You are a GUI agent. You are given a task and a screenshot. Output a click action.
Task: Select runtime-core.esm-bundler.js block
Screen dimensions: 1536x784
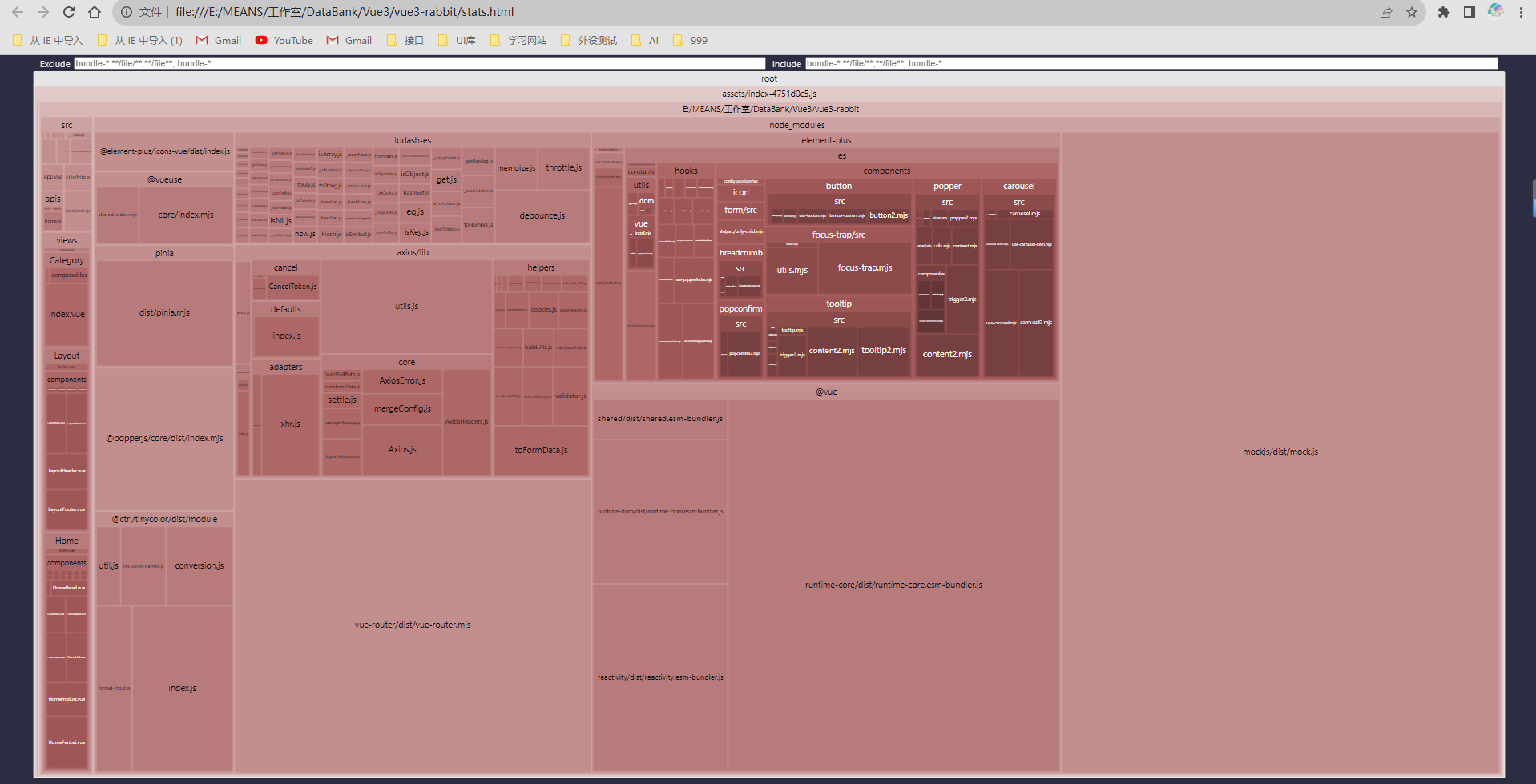tap(893, 585)
